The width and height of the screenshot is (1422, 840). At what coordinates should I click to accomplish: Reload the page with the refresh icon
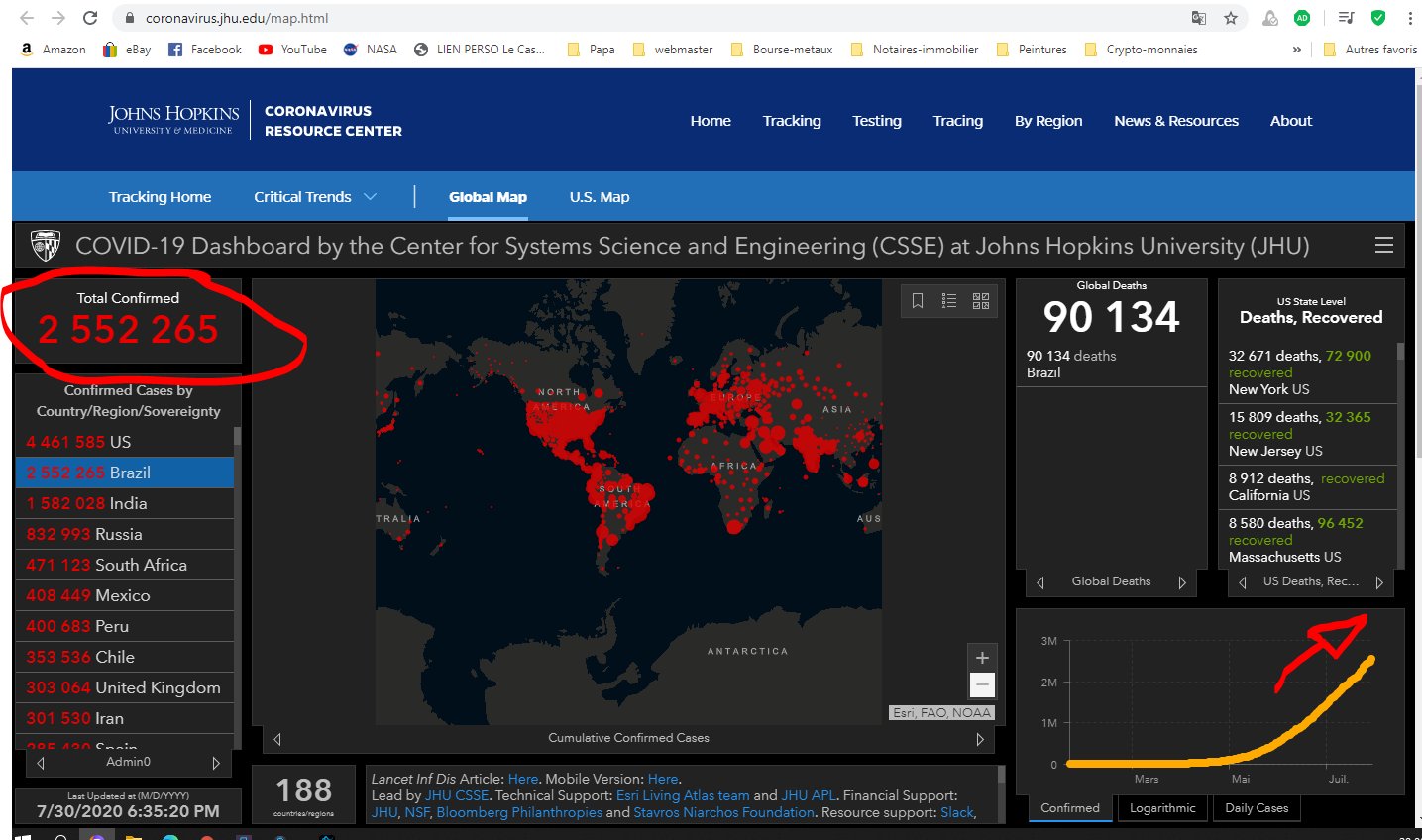(90, 18)
